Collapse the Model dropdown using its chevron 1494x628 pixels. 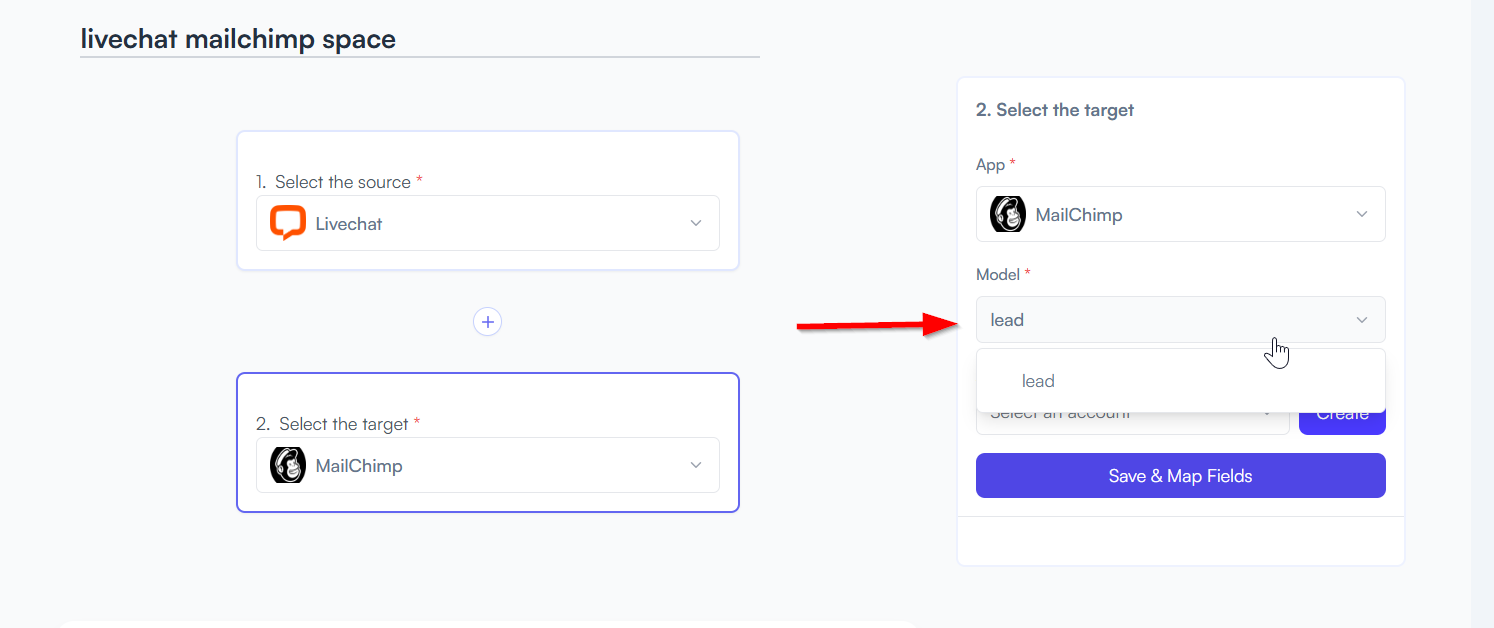[x=1362, y=320]
